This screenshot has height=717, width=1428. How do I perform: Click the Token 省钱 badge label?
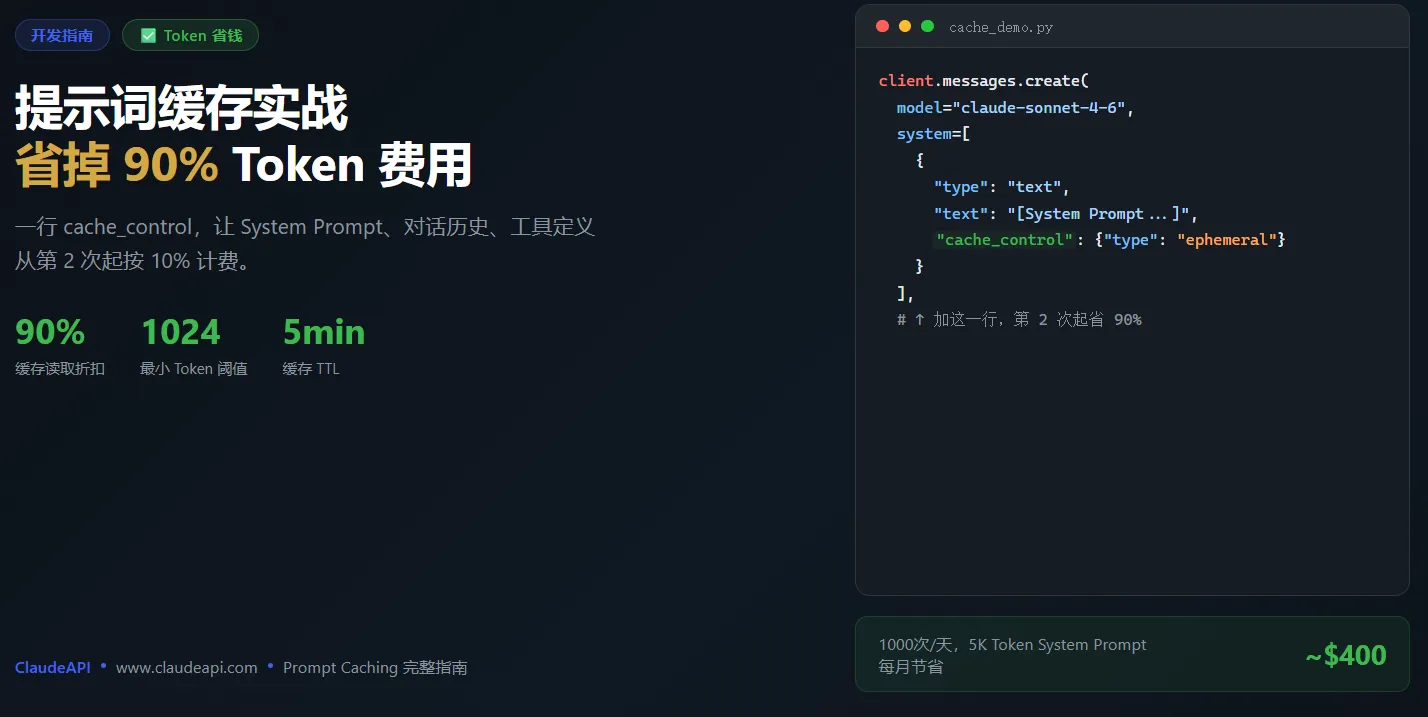pyautogui.click(x=203, y=36)
